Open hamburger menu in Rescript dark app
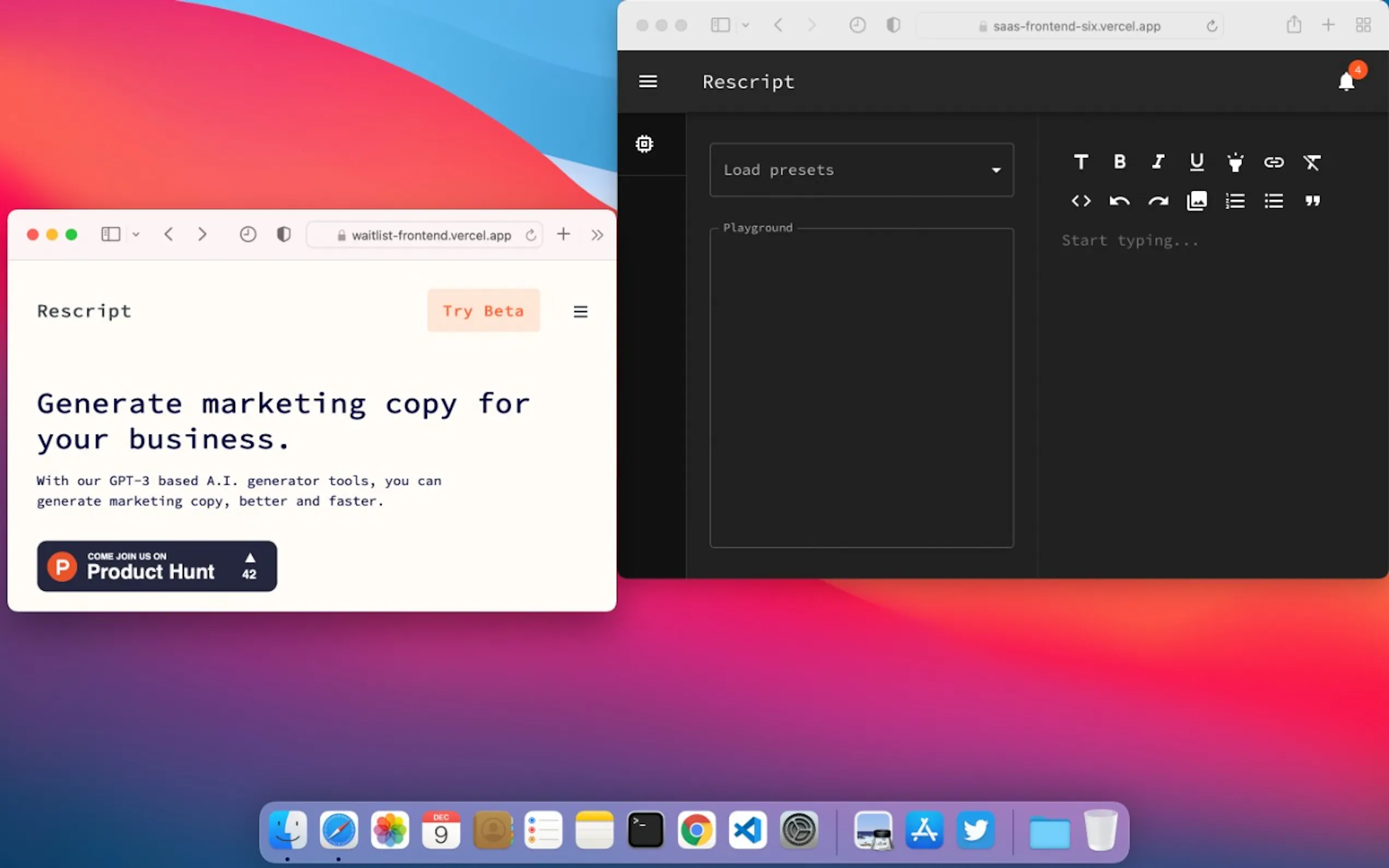 click(x=647, y=81)
